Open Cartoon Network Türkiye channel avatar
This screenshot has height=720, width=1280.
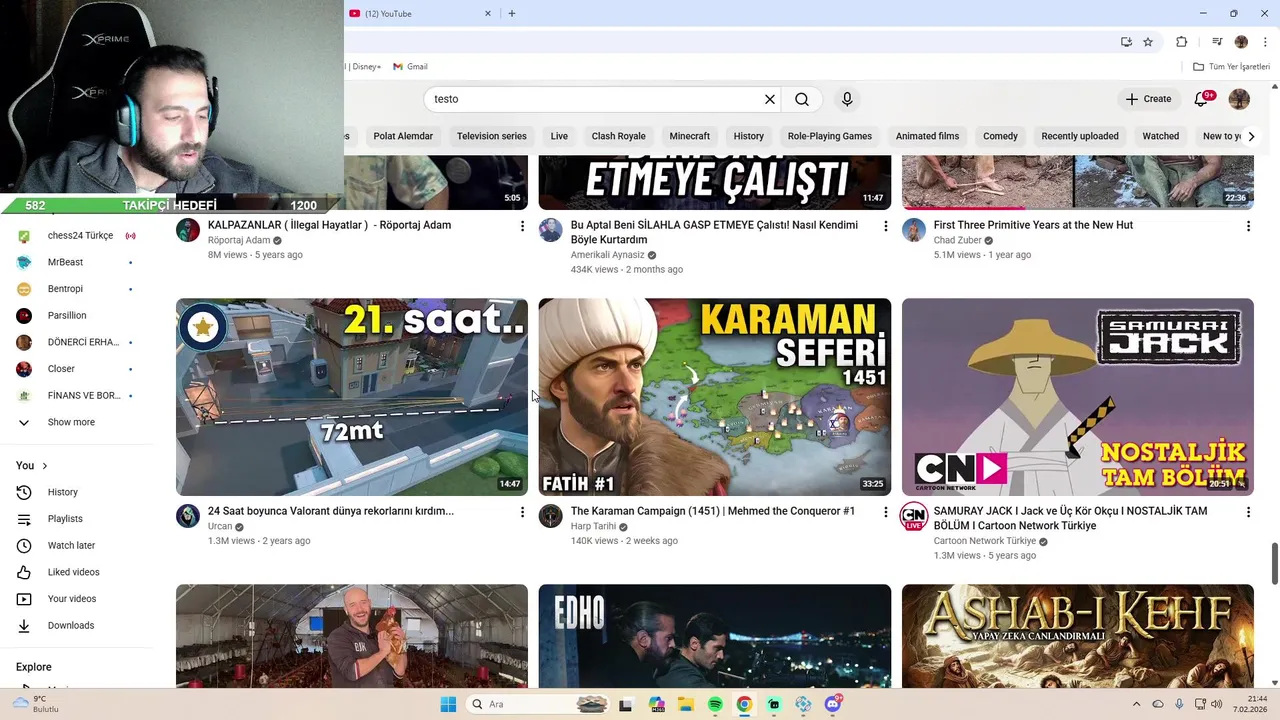pyautogui.click(x=914, y=516)
